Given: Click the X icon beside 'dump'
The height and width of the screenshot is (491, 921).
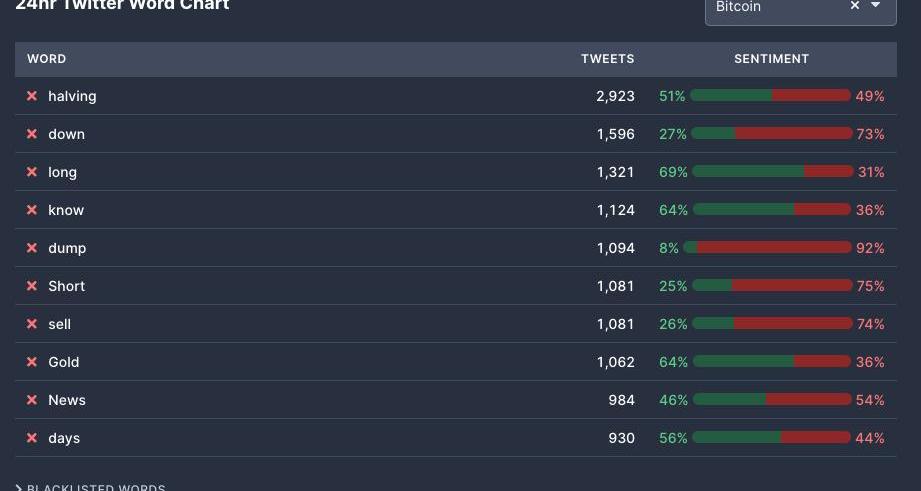Looking at the screenshot, I should pyautogui.click(x=32, y=248).
